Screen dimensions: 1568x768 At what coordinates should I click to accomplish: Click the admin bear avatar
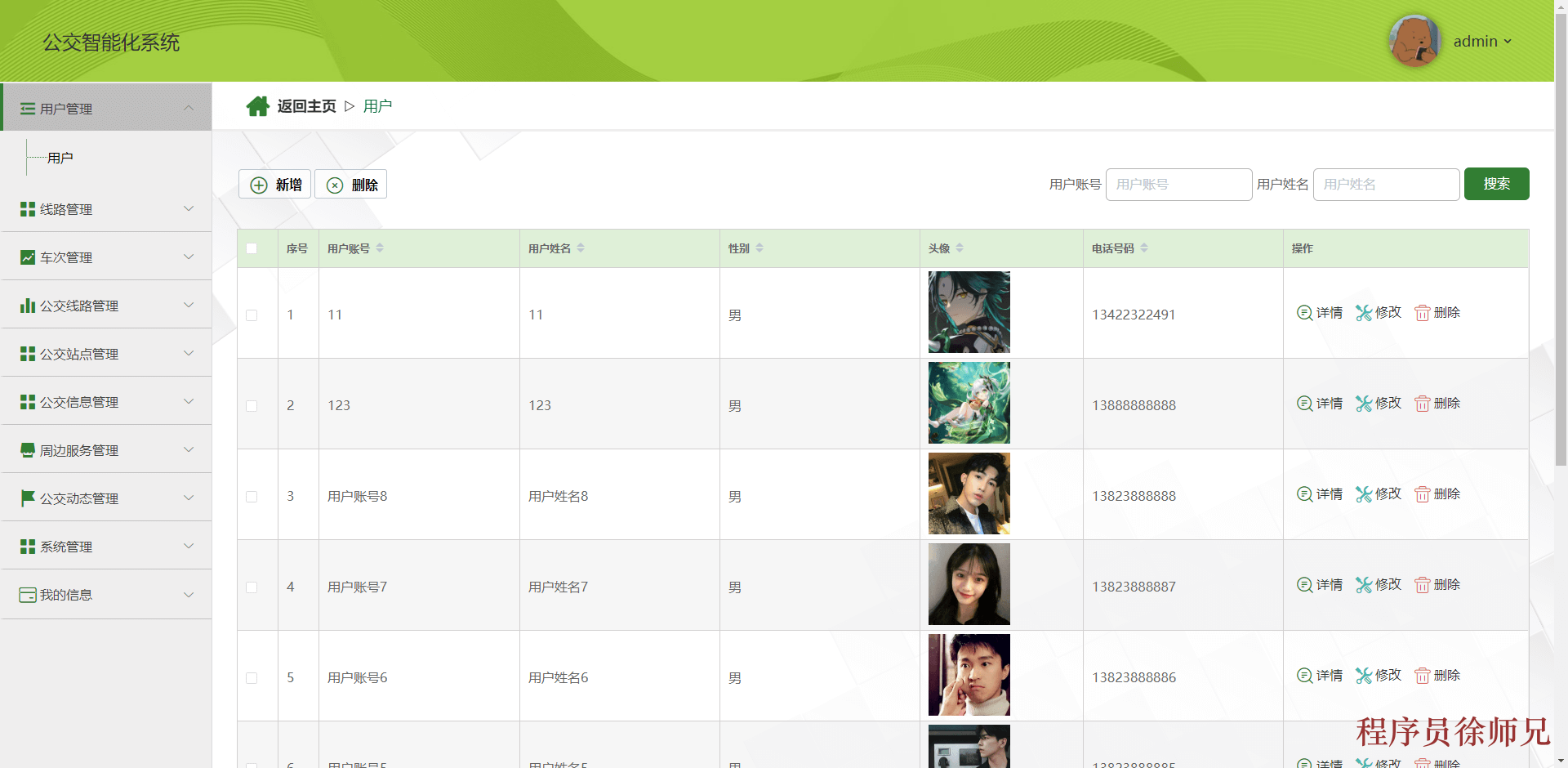point(1414,41)
